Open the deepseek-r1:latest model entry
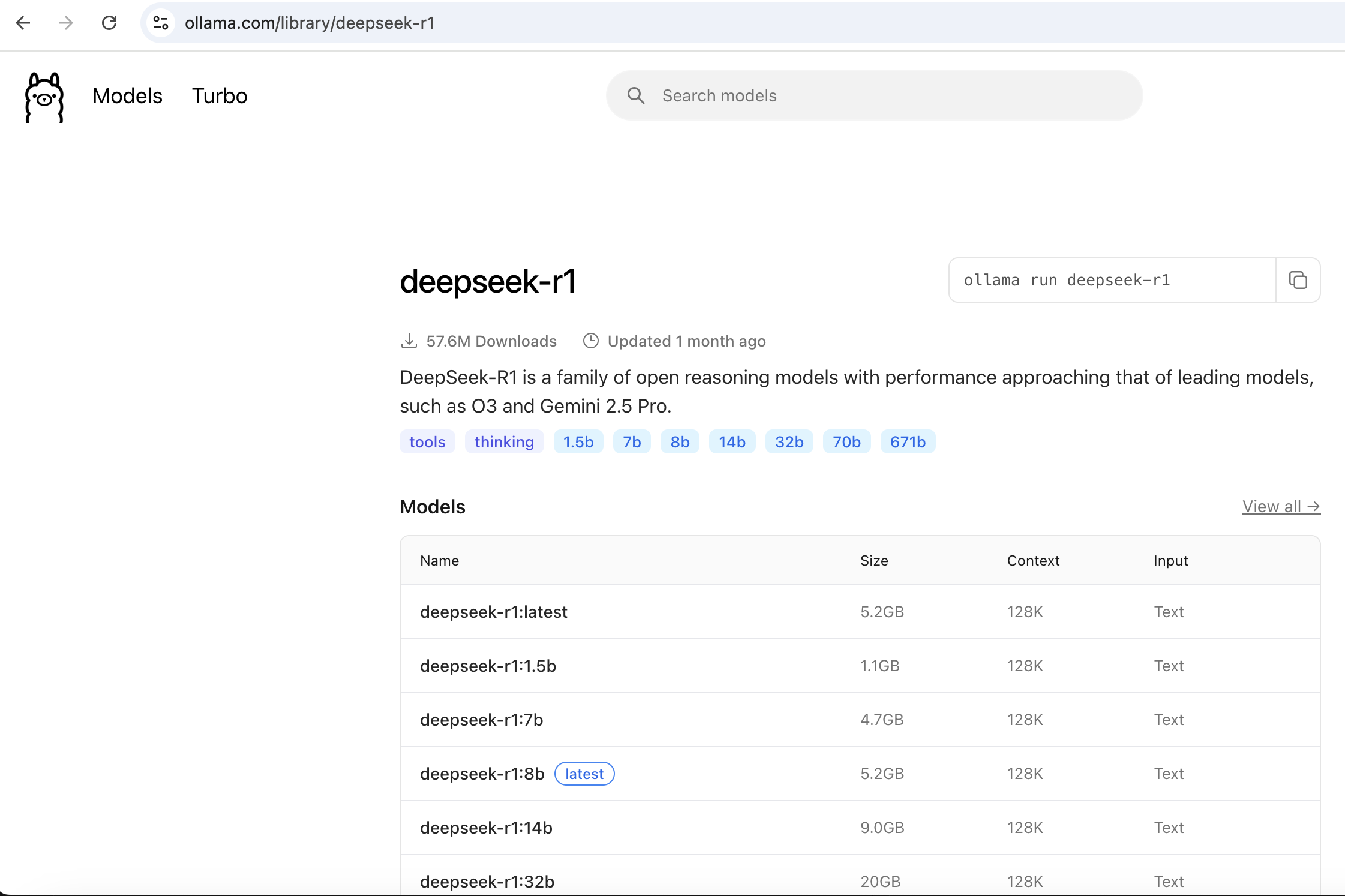The height and width of the screenshot is (896, 1345). 493,612
